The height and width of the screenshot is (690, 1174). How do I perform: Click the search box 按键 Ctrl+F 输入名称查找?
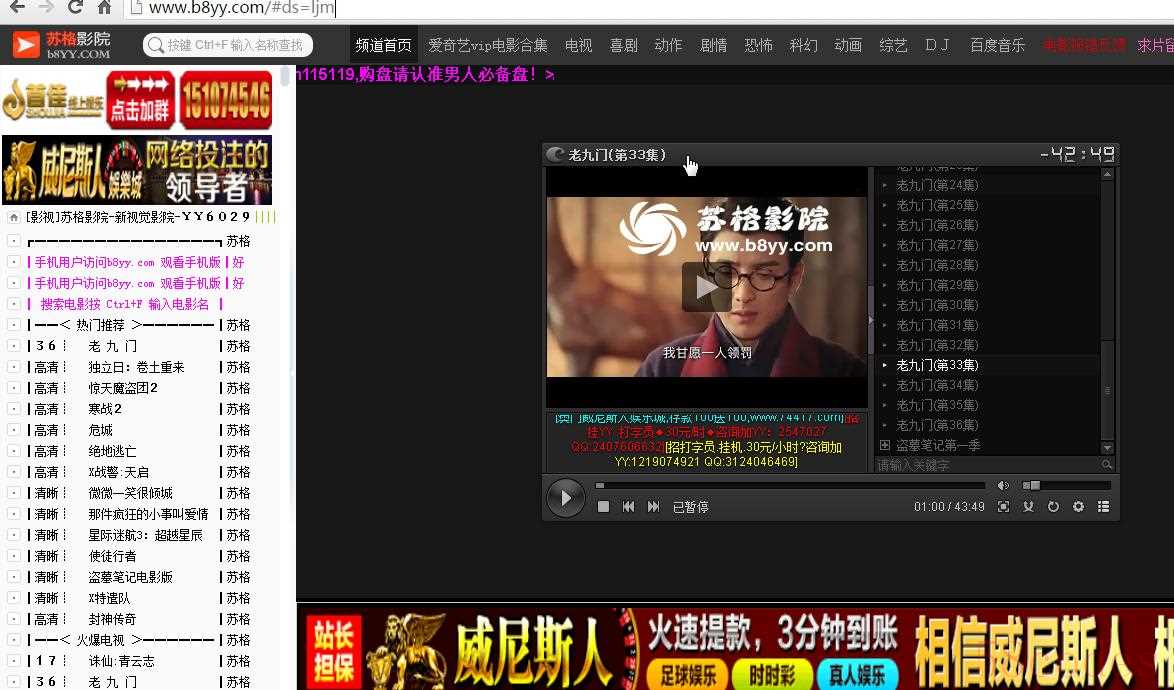(228, 45)
